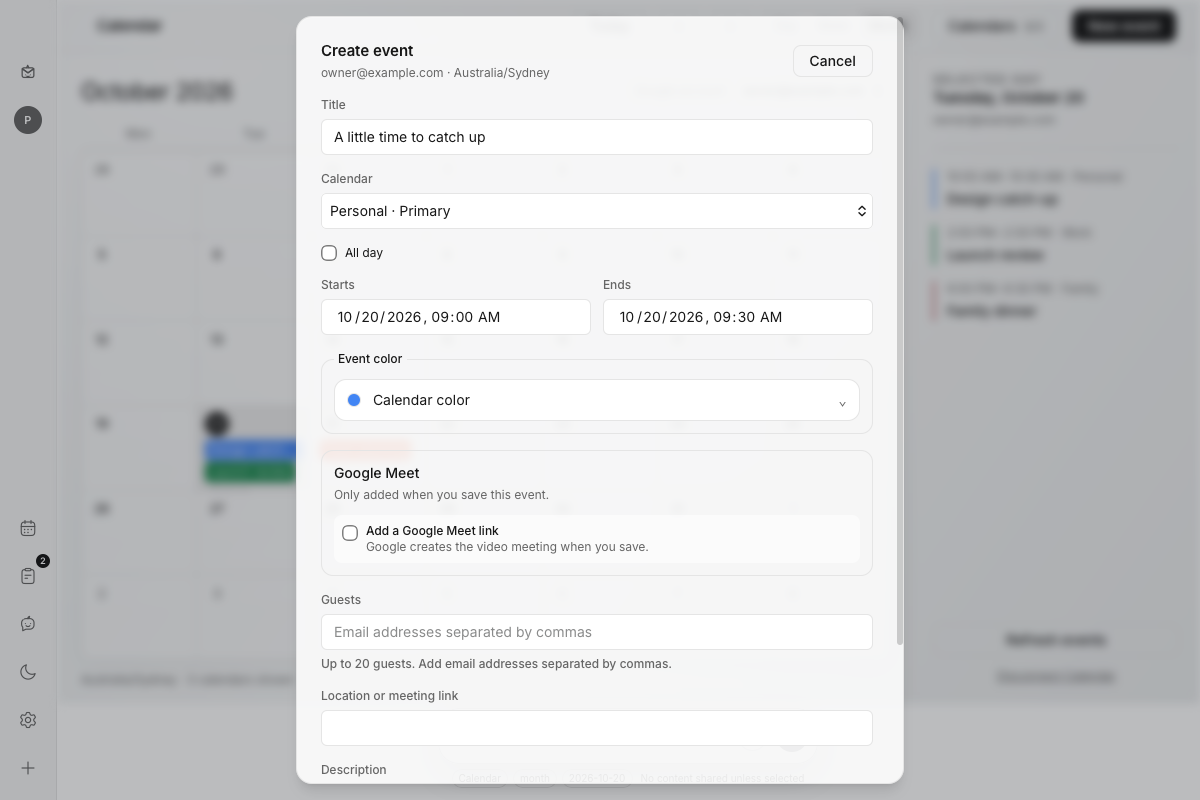Screen dimensions: 1200x800
Task: Click the New event button behind dialog
Action: (1124, 26)
